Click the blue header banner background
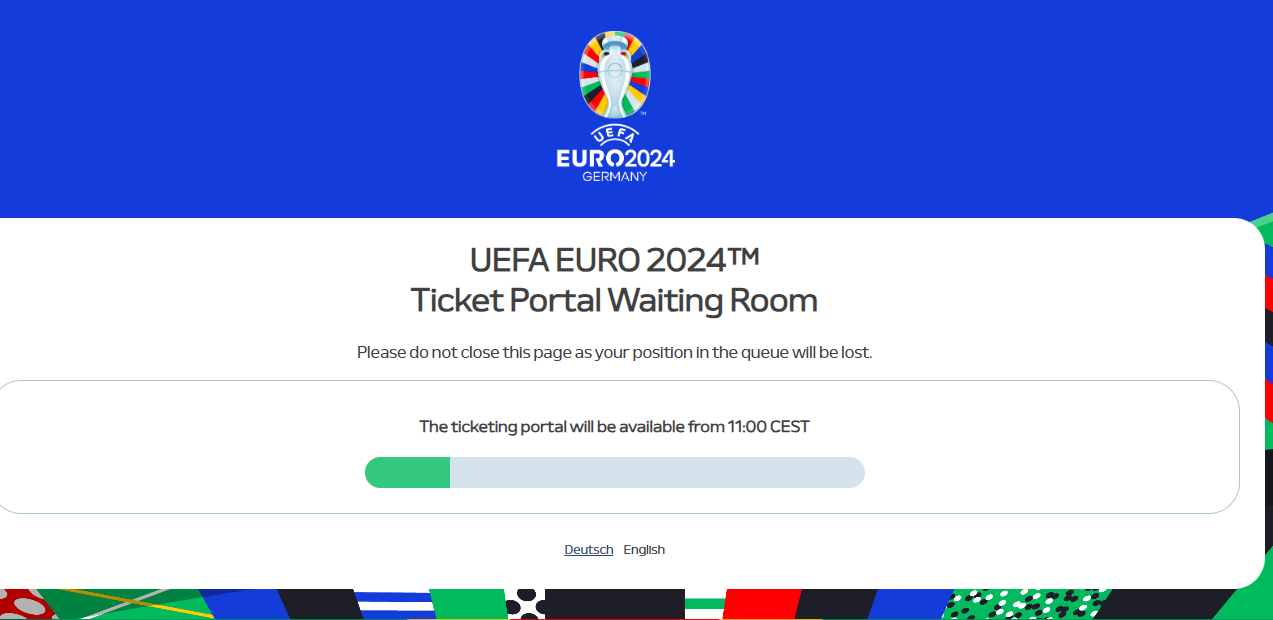This screenshot has width=1273, height=620. pos(300,110)
